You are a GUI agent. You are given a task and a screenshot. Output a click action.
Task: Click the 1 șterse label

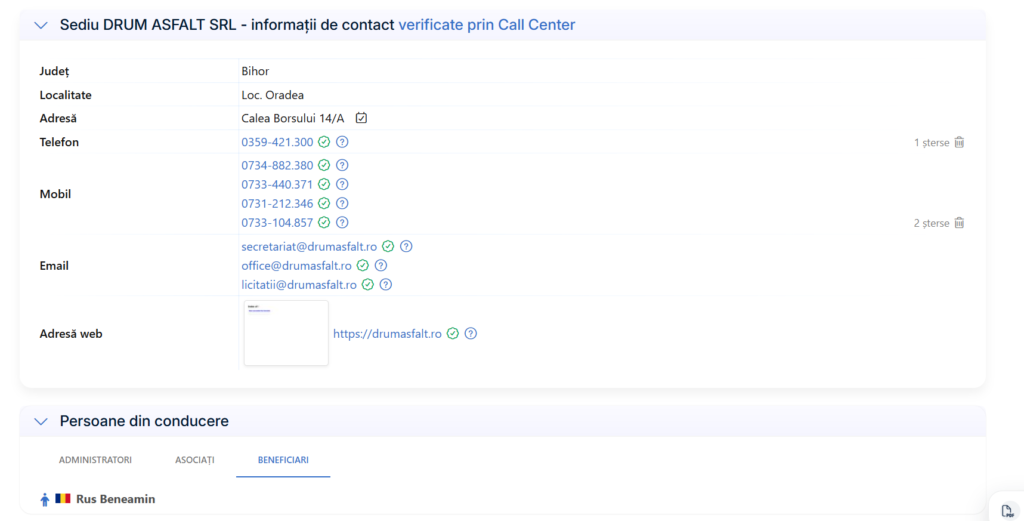(x=931, y=143)
